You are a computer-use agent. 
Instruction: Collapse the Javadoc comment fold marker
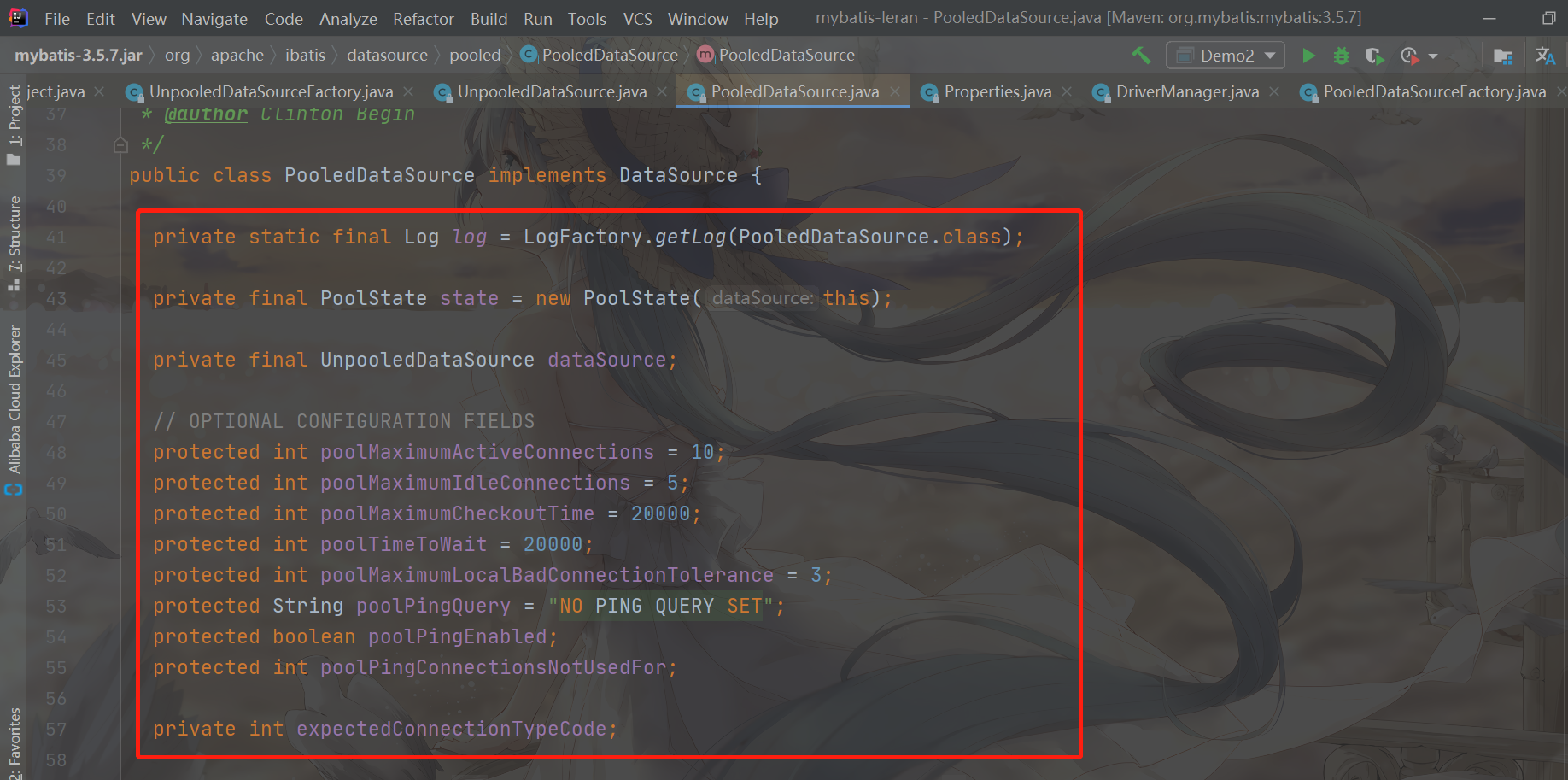click(120, 145)
